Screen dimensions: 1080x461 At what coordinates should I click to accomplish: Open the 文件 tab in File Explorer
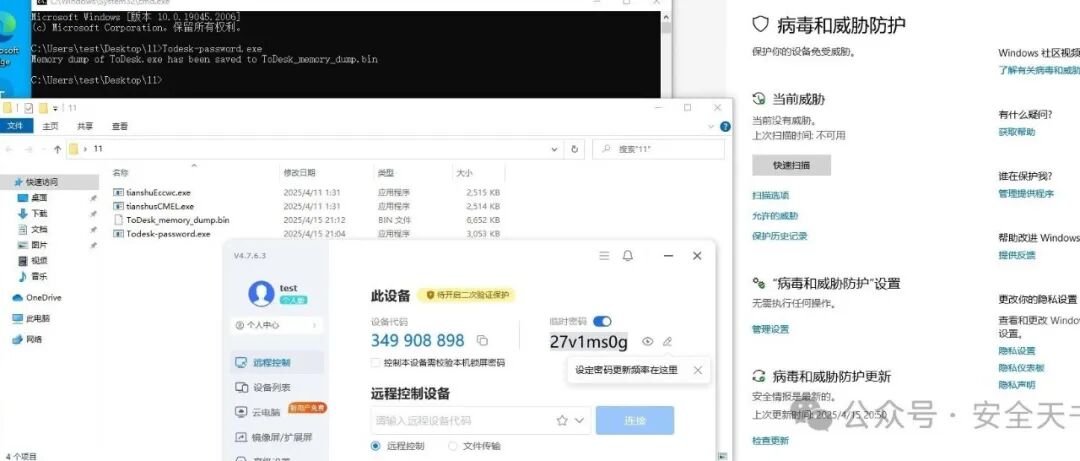click(x=15, y=126)
